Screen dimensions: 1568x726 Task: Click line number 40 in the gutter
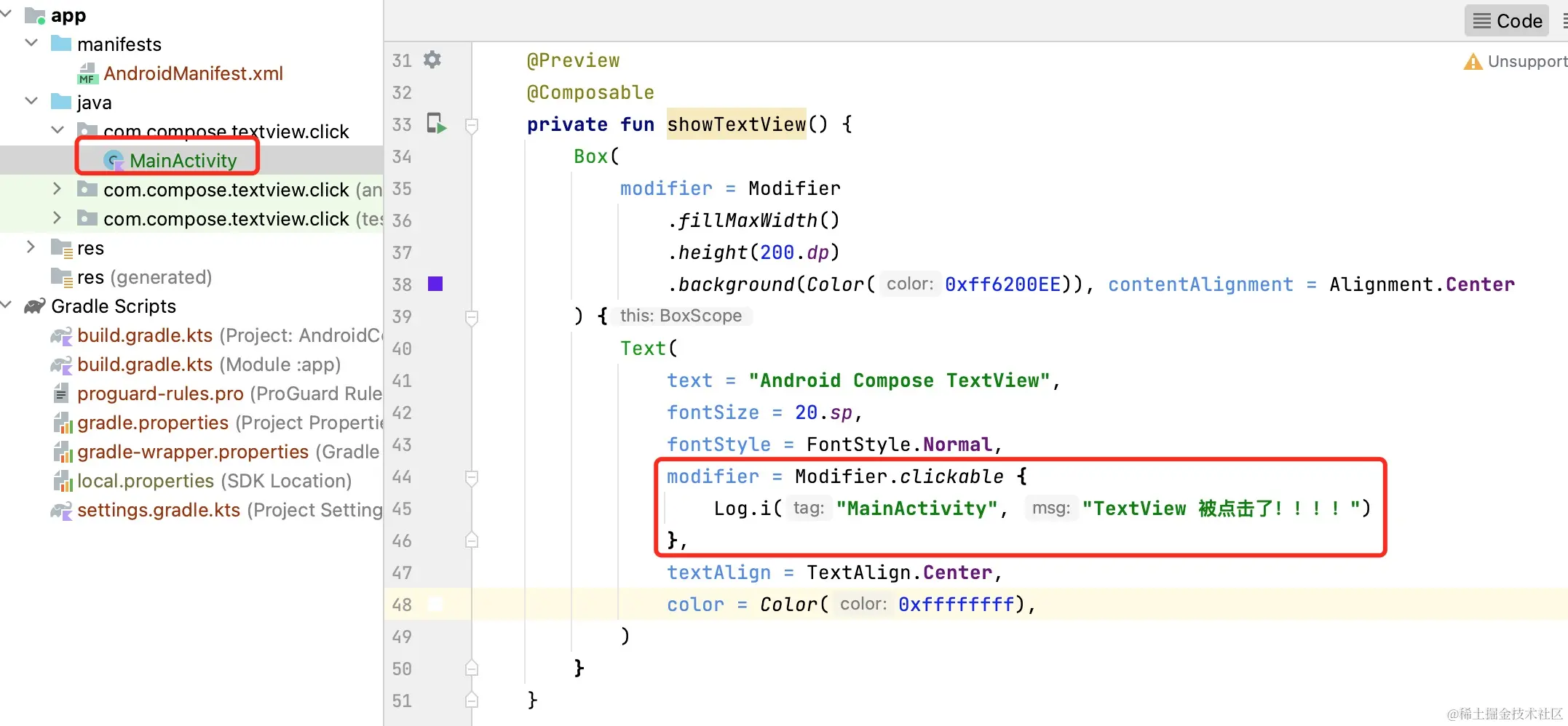(402, 348)
